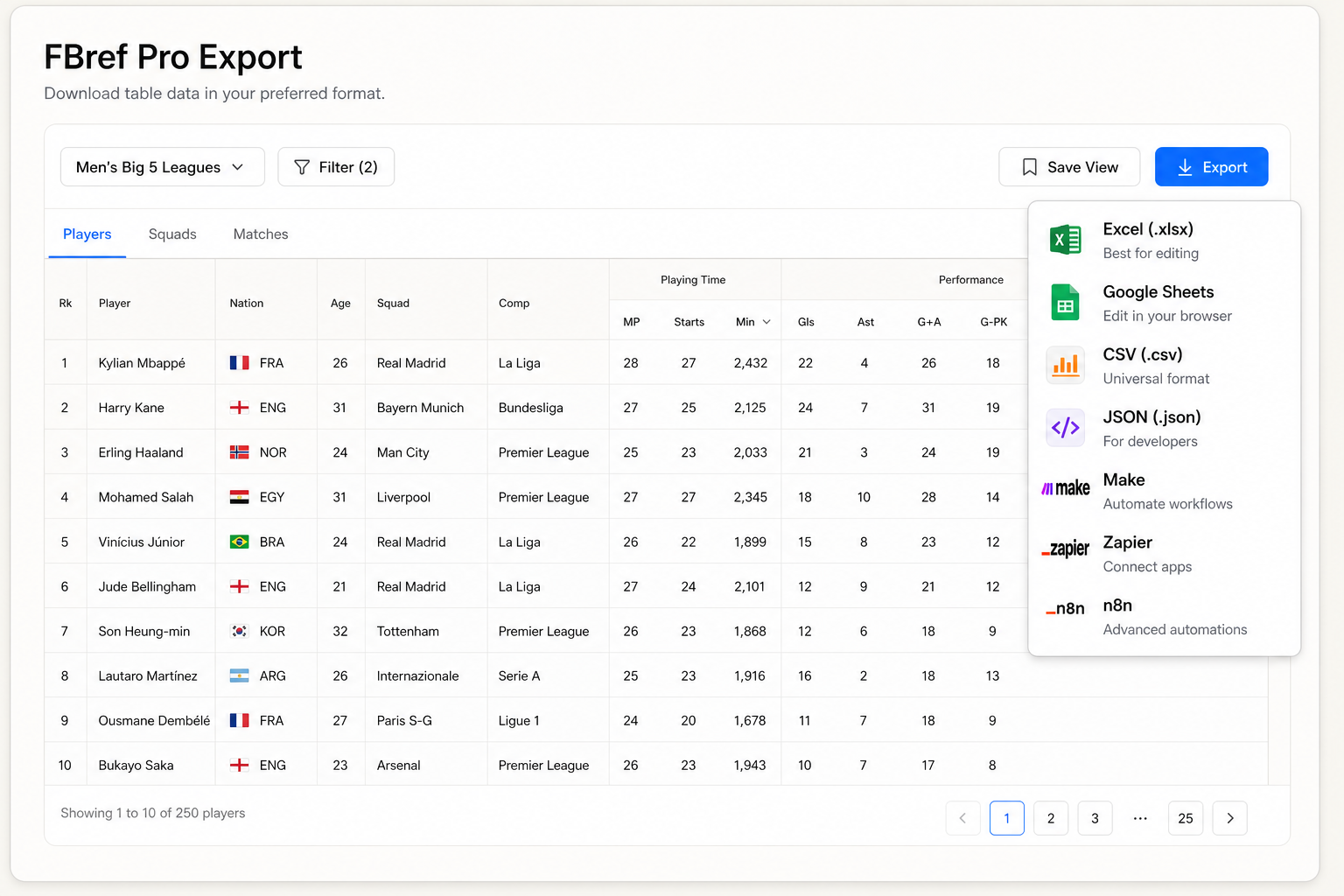Click current page 1 button
This screenshot has height=896, width=1344.
pos(1007,818)
